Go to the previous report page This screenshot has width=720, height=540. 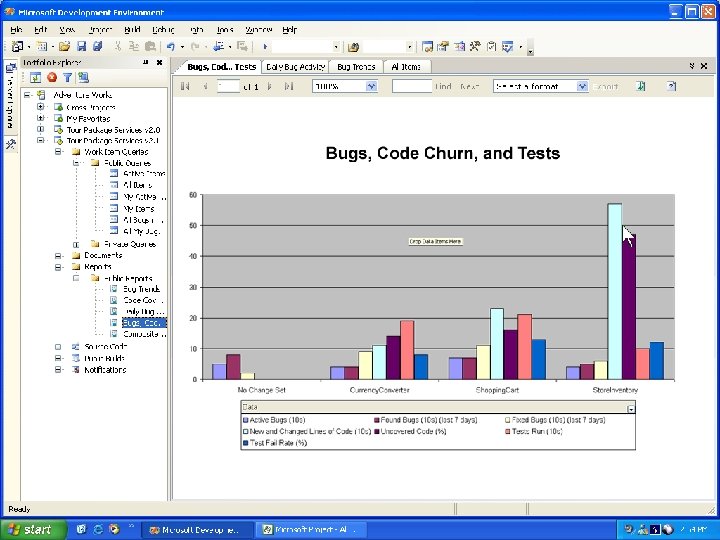(x=205, y=86)
